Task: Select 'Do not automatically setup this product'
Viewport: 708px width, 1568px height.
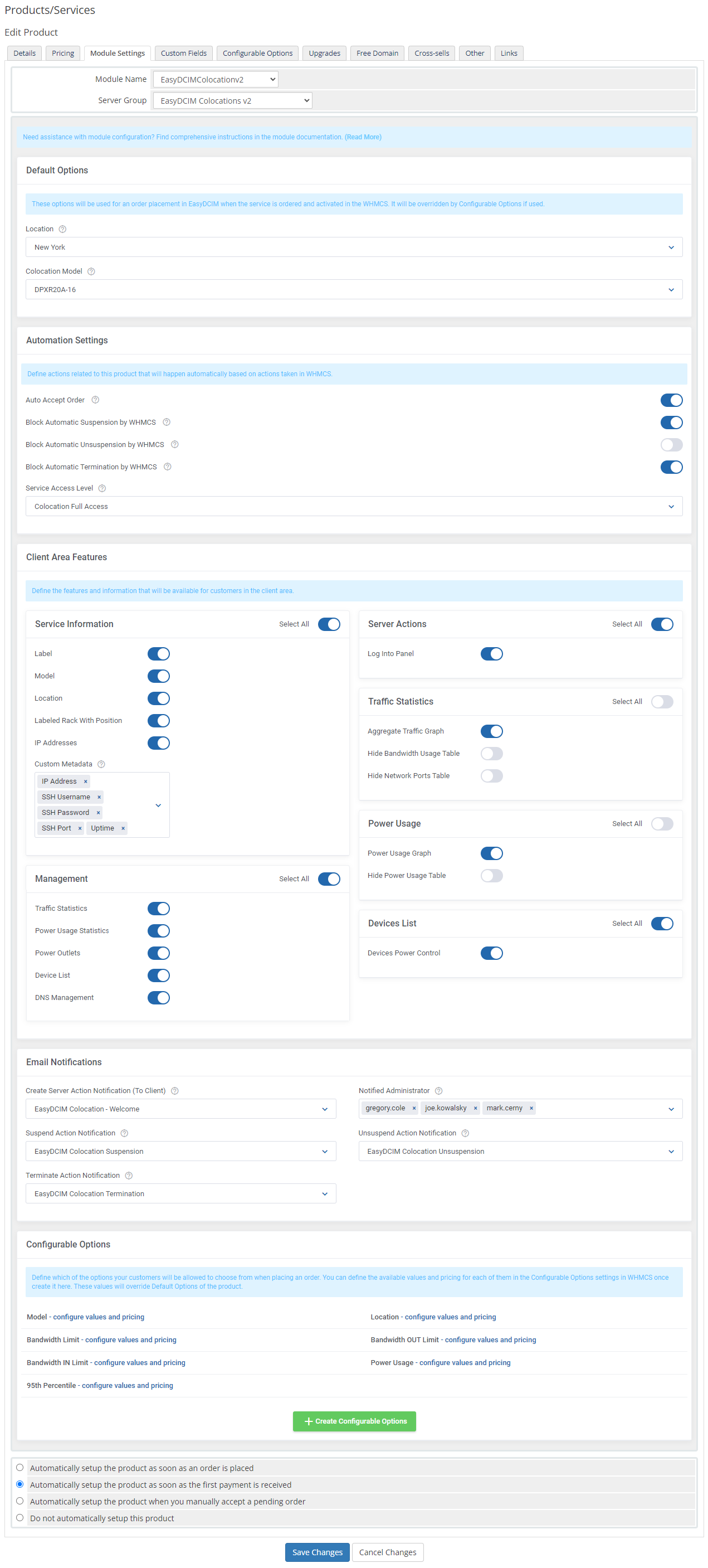Action: (x=20, y=1517)
